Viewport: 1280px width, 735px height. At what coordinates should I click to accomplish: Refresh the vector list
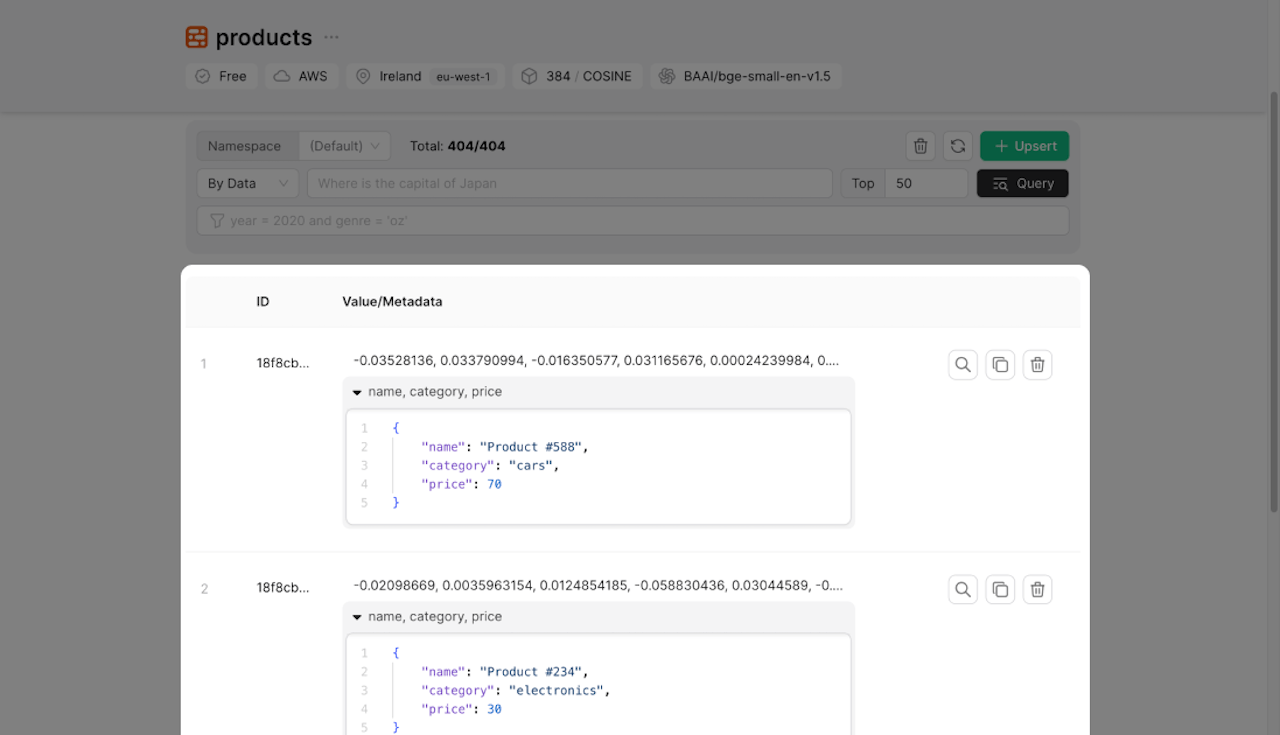pos(957,146)
